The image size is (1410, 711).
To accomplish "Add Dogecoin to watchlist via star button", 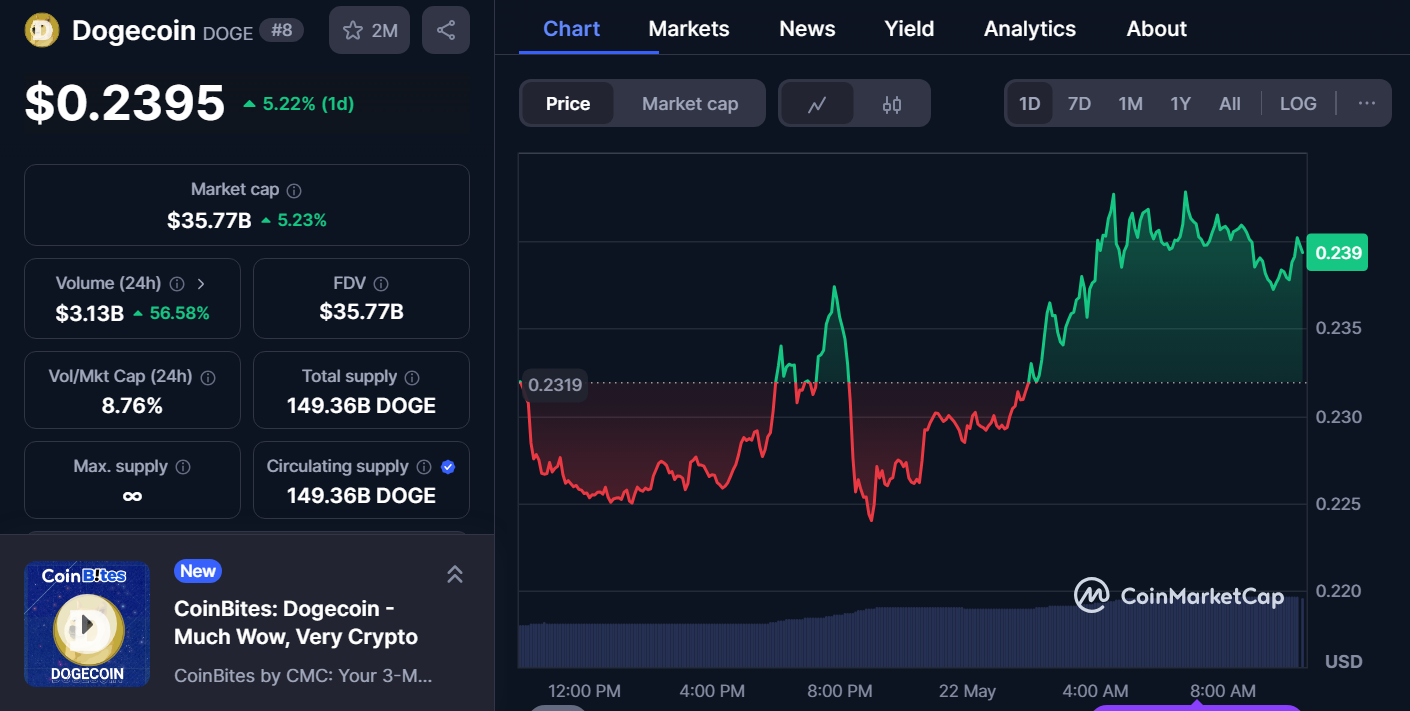I will click(x=369, y=30).
